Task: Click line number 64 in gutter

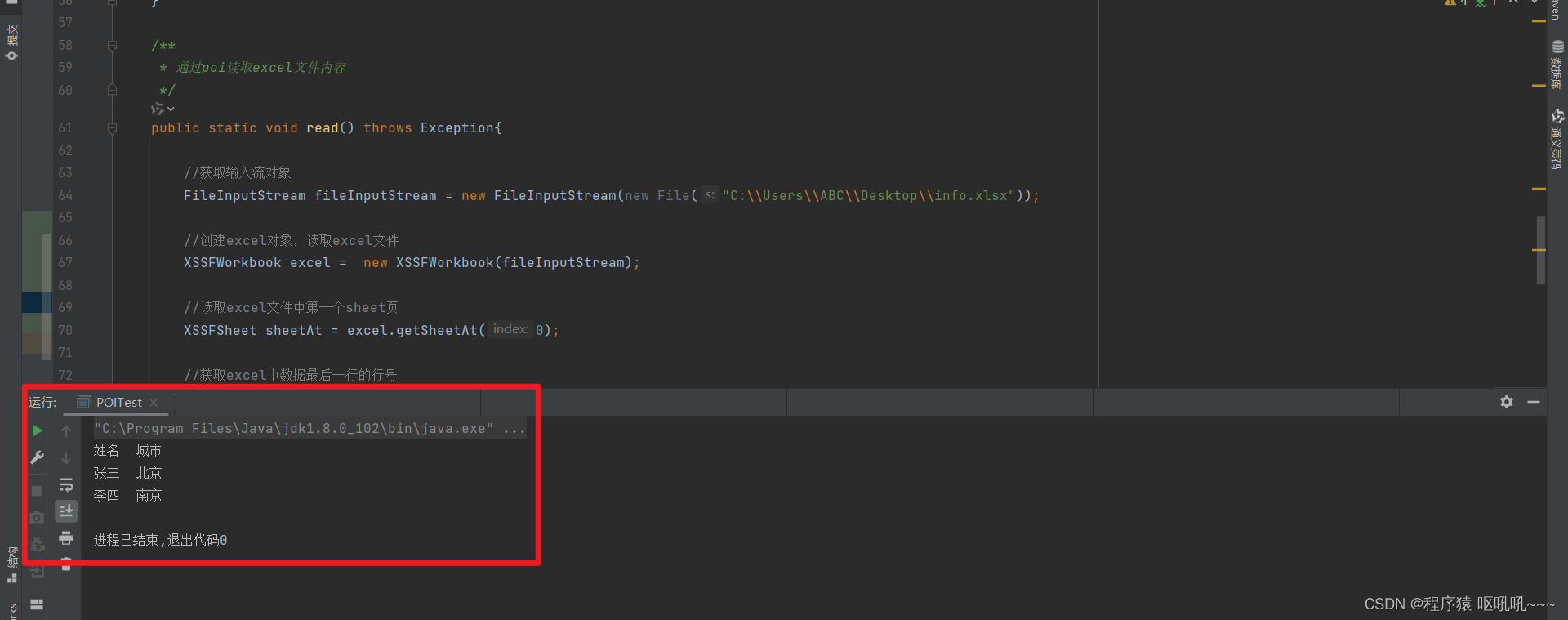Action: click(65, 196)
